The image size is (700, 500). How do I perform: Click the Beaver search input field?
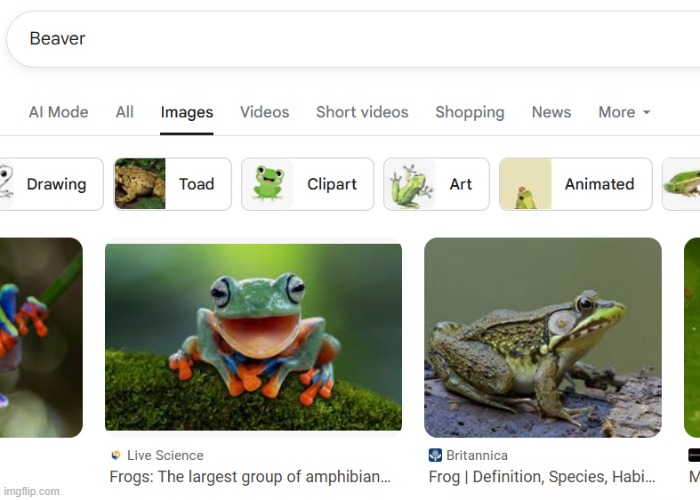pyautogui.click(x=350, y=39)
